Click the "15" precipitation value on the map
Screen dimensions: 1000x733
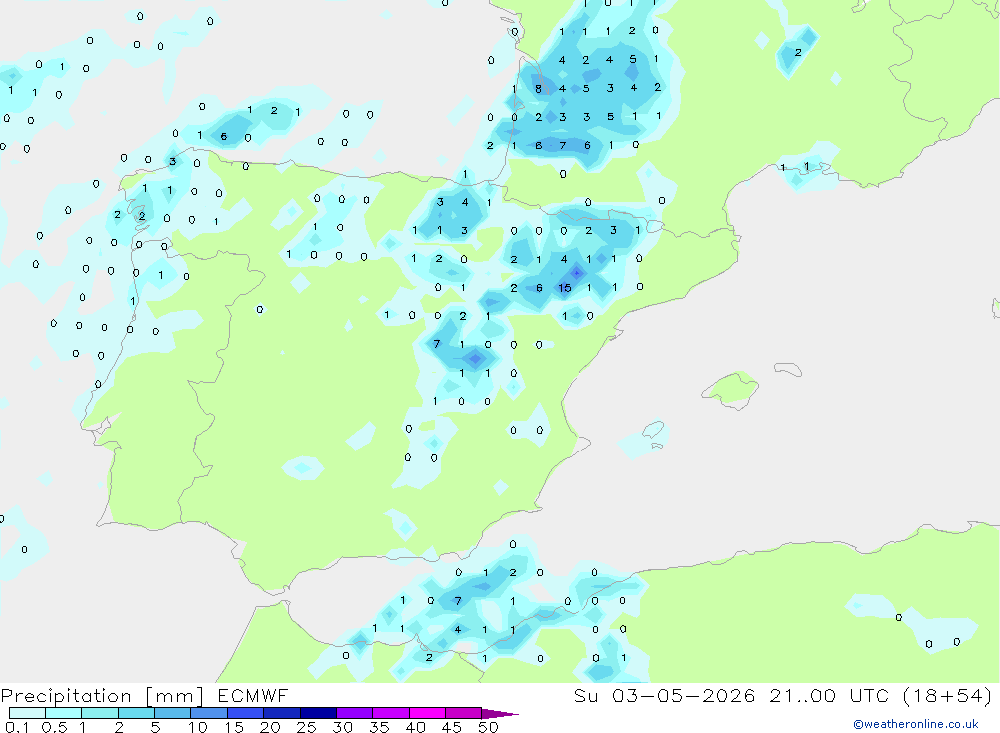[565, 288]
